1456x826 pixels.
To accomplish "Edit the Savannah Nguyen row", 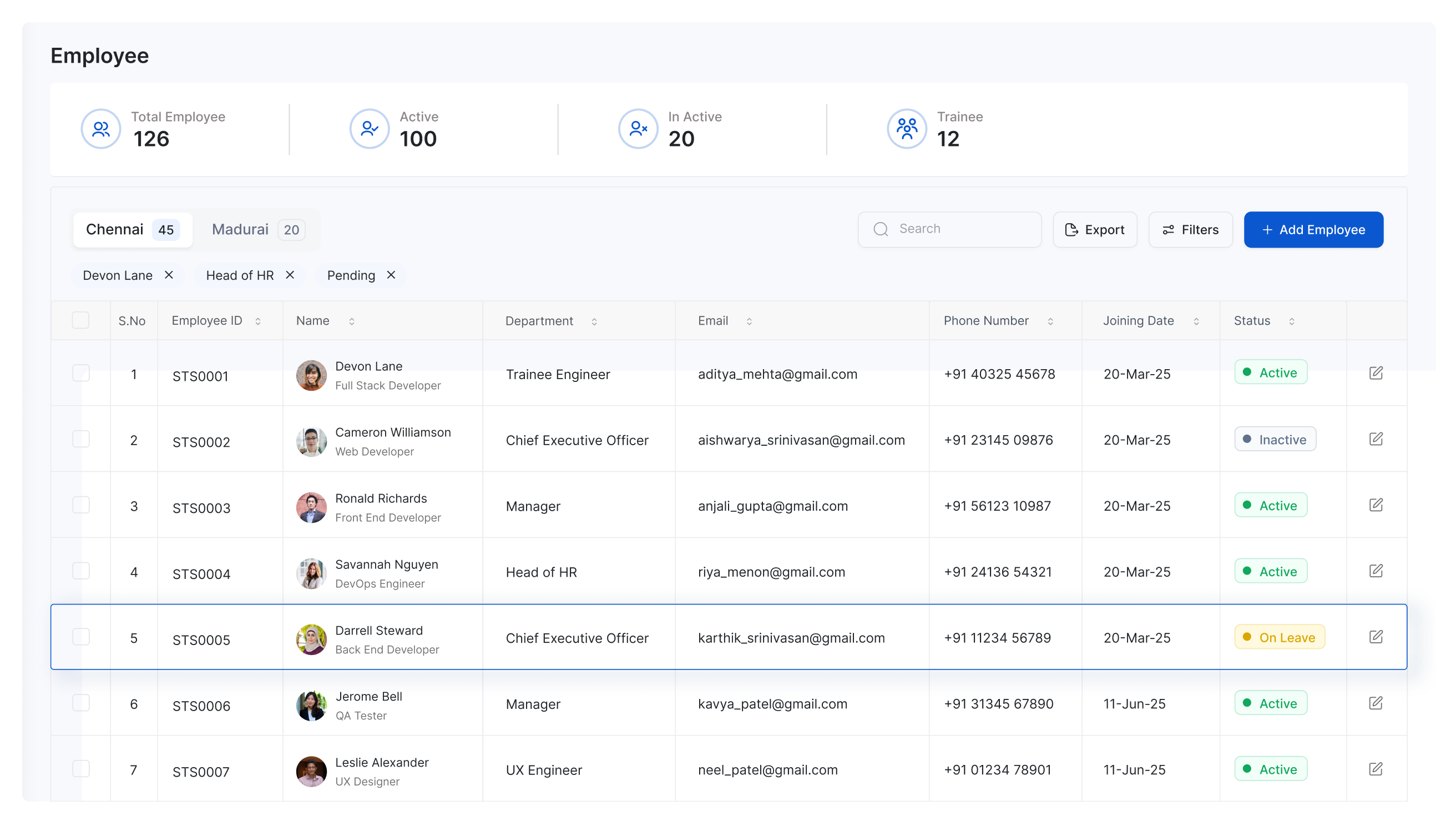I will (1376, 571).
